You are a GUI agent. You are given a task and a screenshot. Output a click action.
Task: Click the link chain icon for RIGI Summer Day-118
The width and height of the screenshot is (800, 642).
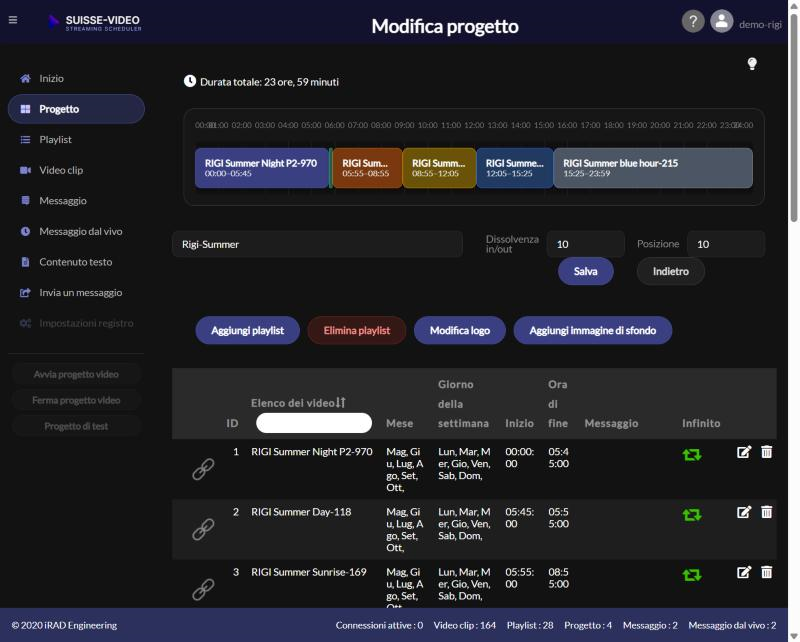click(x=203, y=529)
